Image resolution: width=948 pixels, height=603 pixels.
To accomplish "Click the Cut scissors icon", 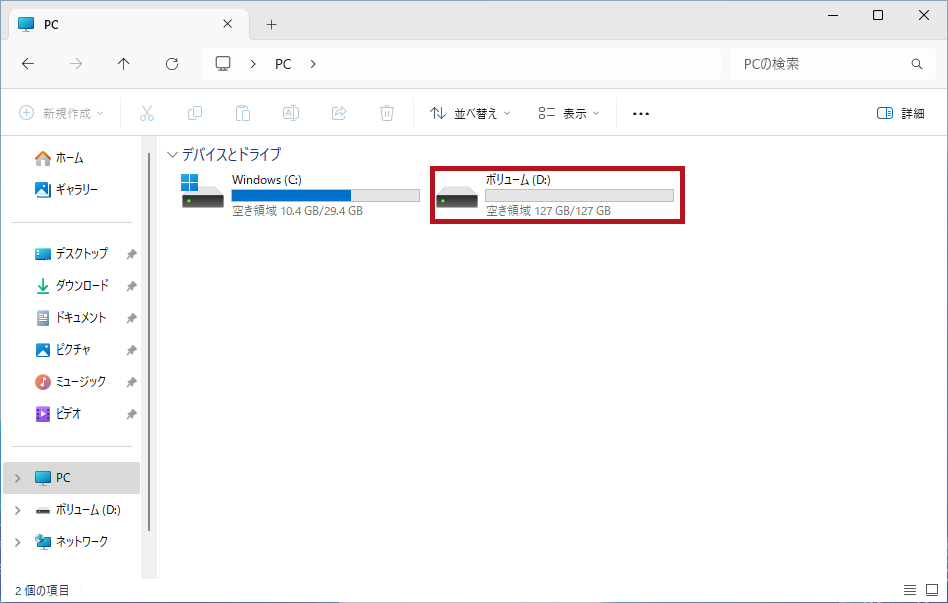I will pos(147,113).
